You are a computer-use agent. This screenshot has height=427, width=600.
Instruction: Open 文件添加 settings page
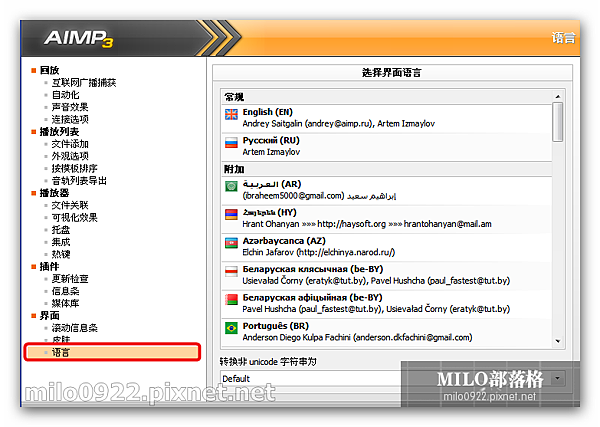(x=70, y=144)
